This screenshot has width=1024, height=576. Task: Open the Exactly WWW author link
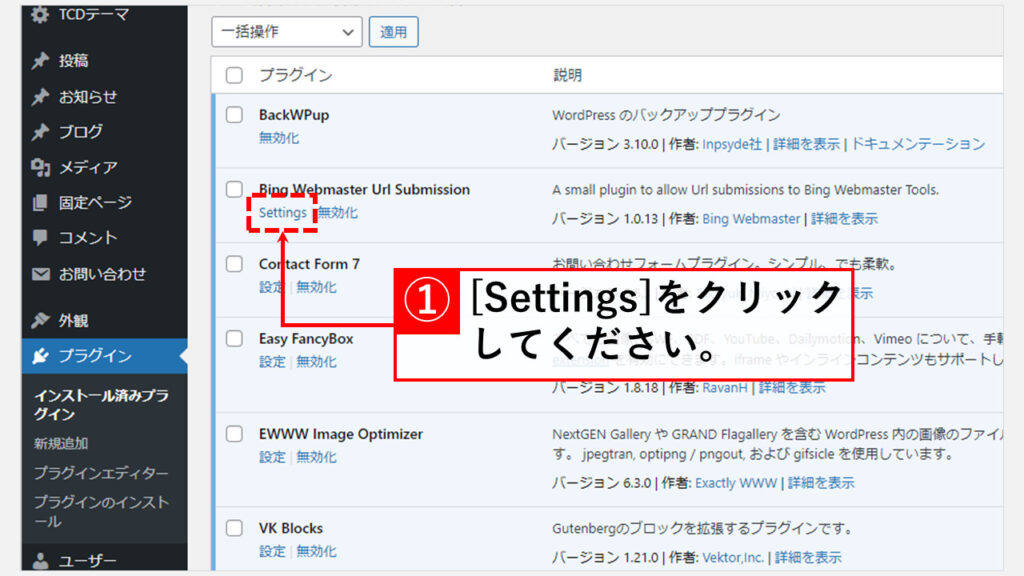(x=736, y=483)
